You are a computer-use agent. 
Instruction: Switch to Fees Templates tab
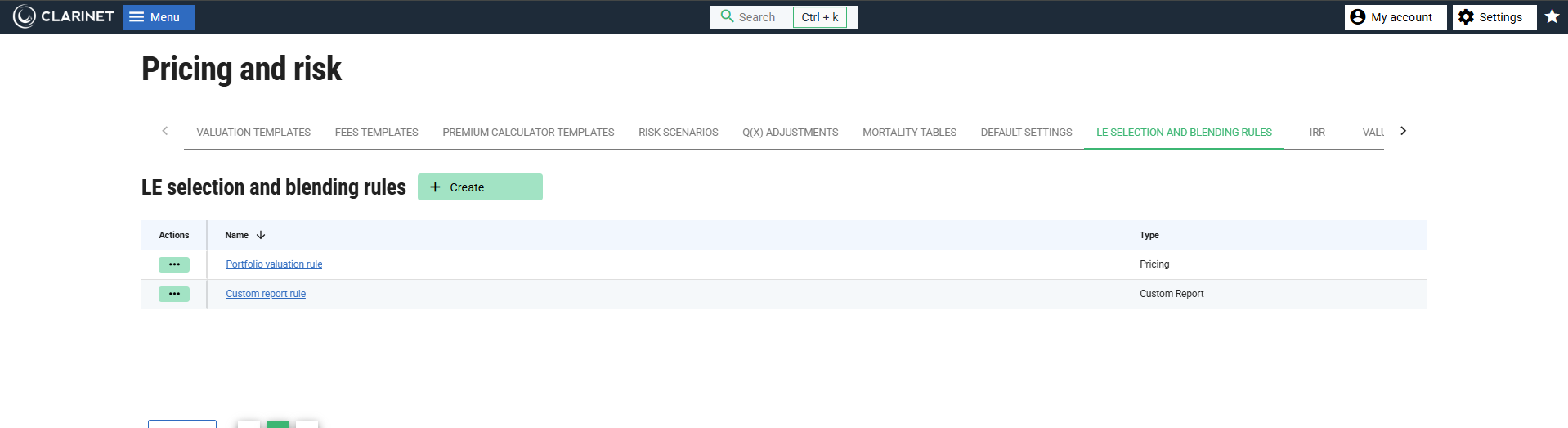click(376, 133)
